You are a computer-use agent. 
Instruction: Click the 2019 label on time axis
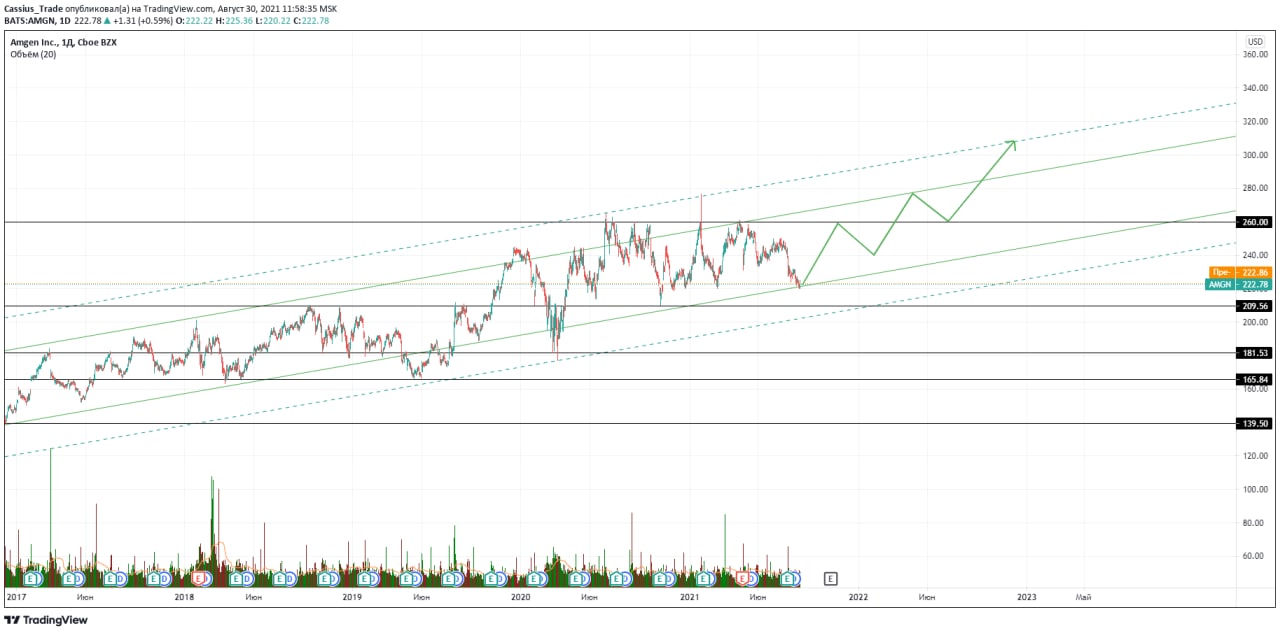(x=352, y=597)
